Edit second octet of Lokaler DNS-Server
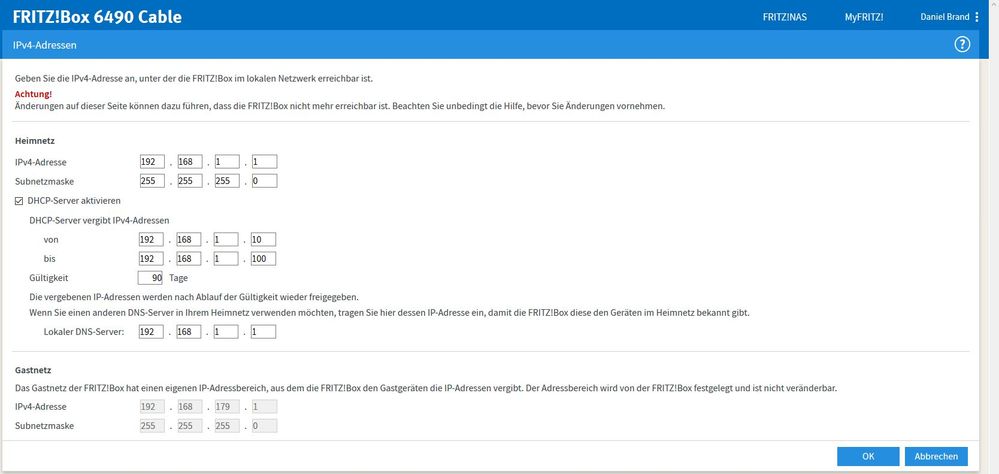This screenshot has height=474, width=999. 189,331
